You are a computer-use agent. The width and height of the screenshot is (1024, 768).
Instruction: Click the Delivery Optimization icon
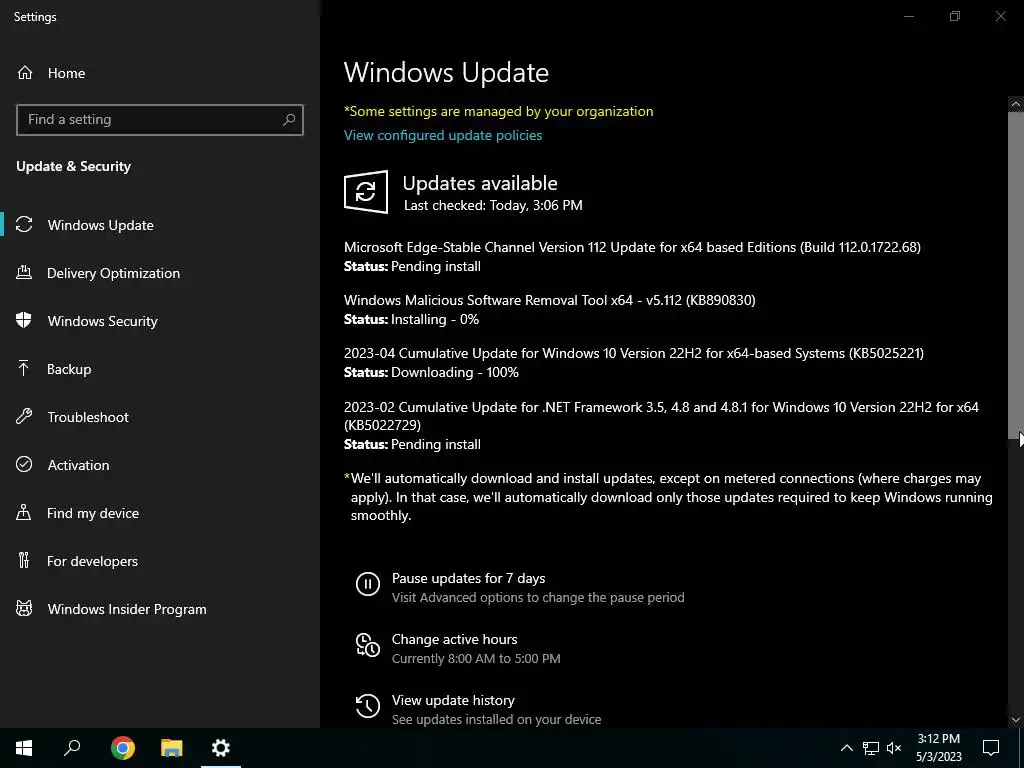tap(24, 273)
